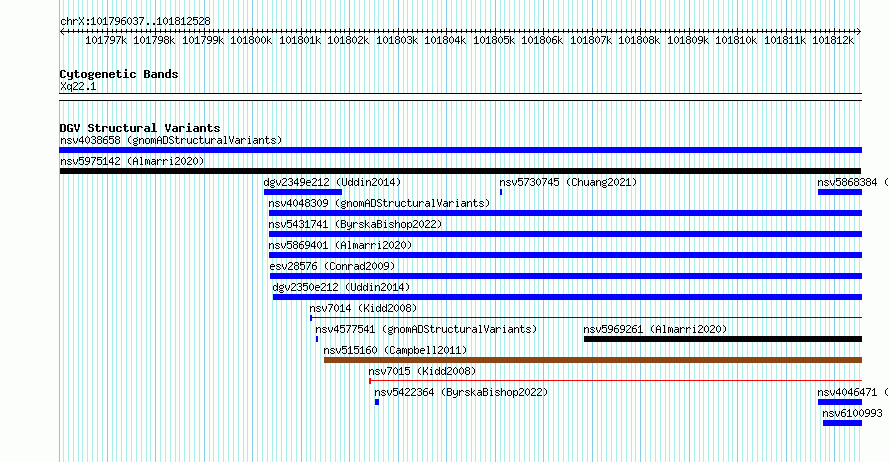Click ruler position 101808k
Screen dimensions: 890x462
pos(640,40)
